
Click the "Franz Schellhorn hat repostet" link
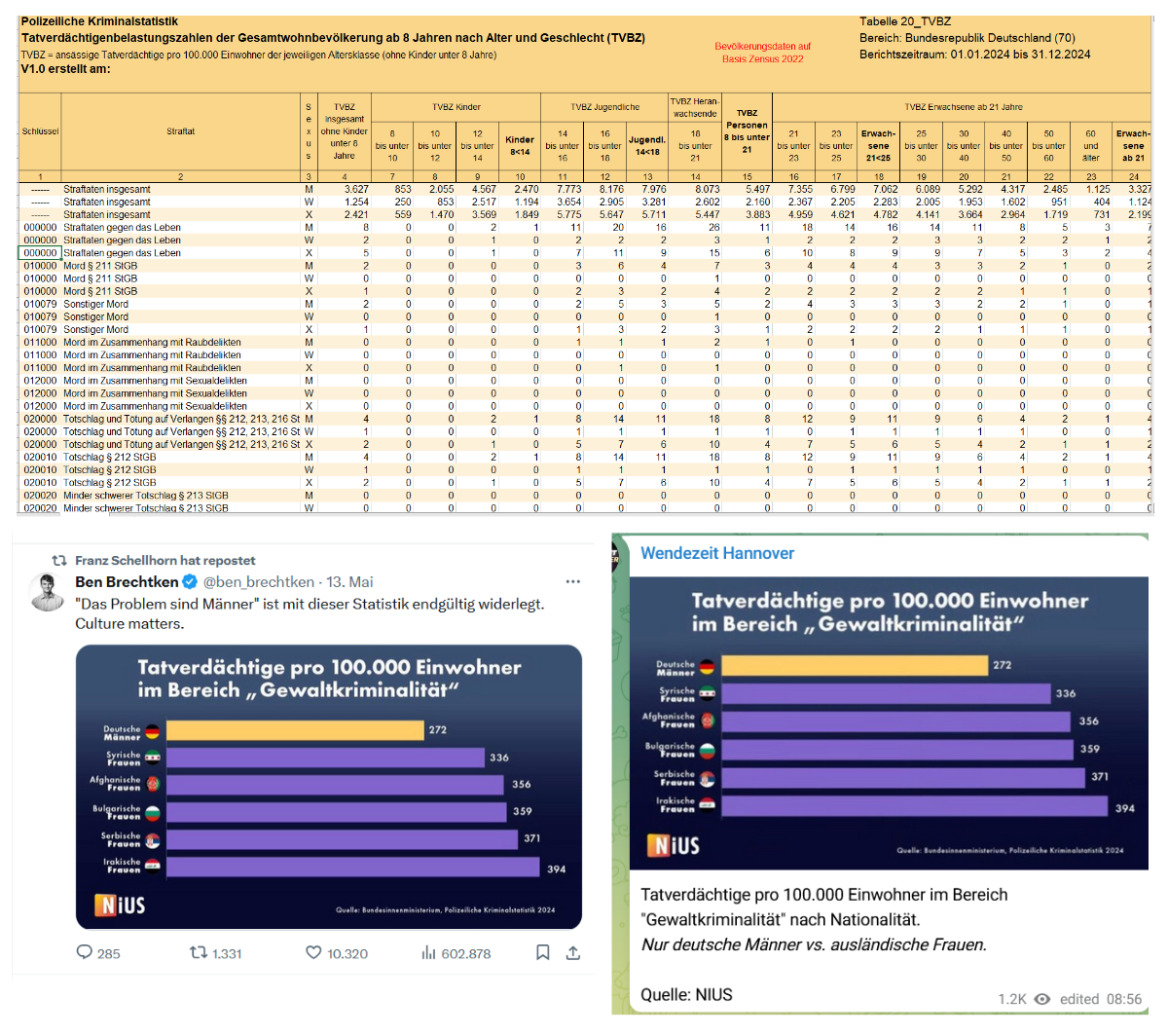(x=164, y=560)
